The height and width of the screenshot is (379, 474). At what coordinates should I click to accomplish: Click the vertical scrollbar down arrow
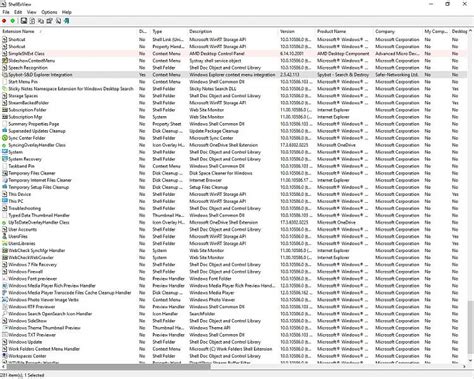click(x=471, y=361)
